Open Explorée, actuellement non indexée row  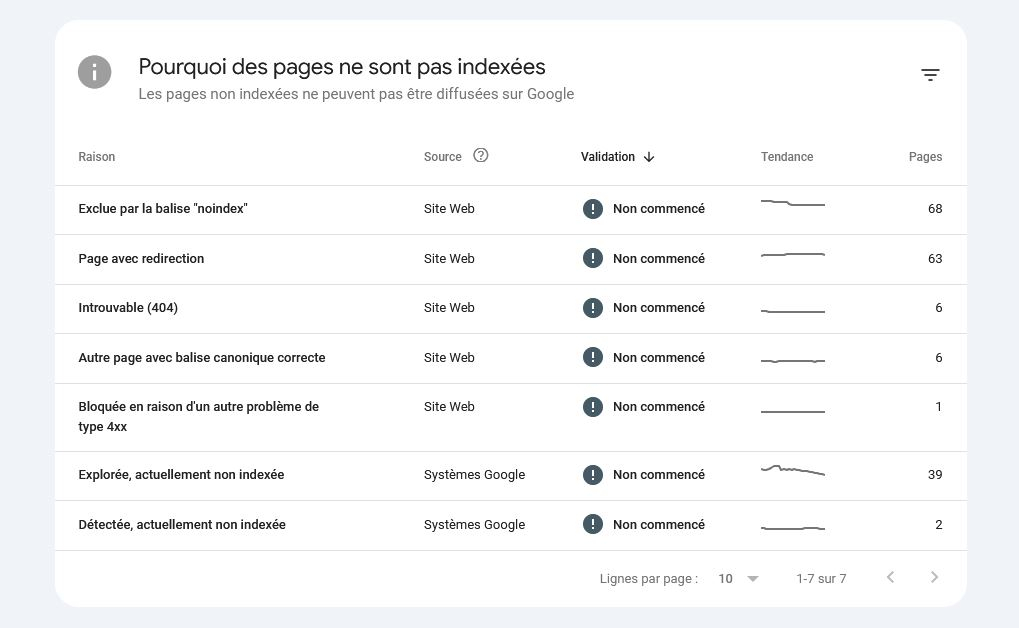click(x=511, y=476)
